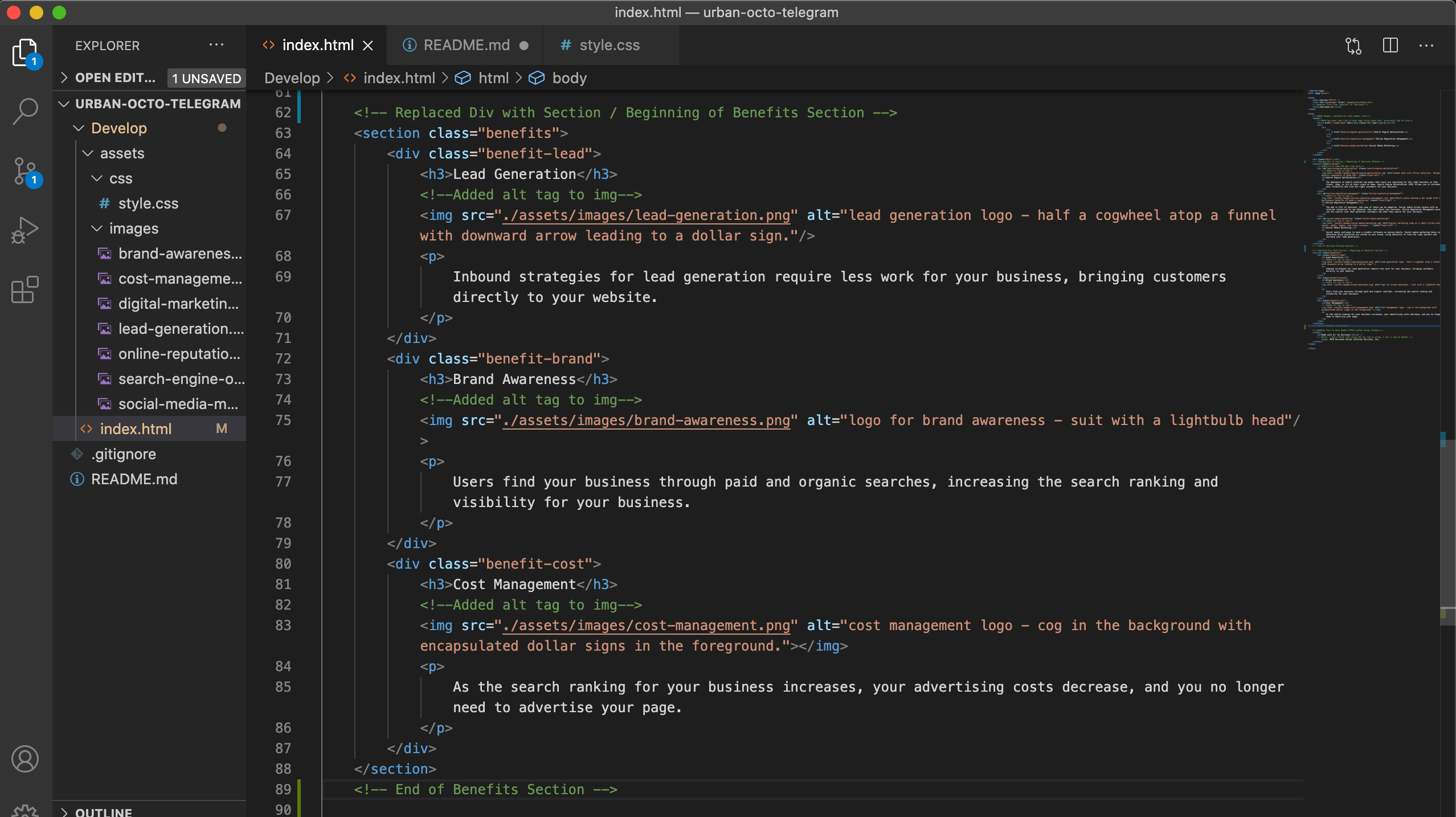The width and height of the screenshot is (1456, 817).
Task: Click class="benefits" section tag line
Action: pos(461,133)
